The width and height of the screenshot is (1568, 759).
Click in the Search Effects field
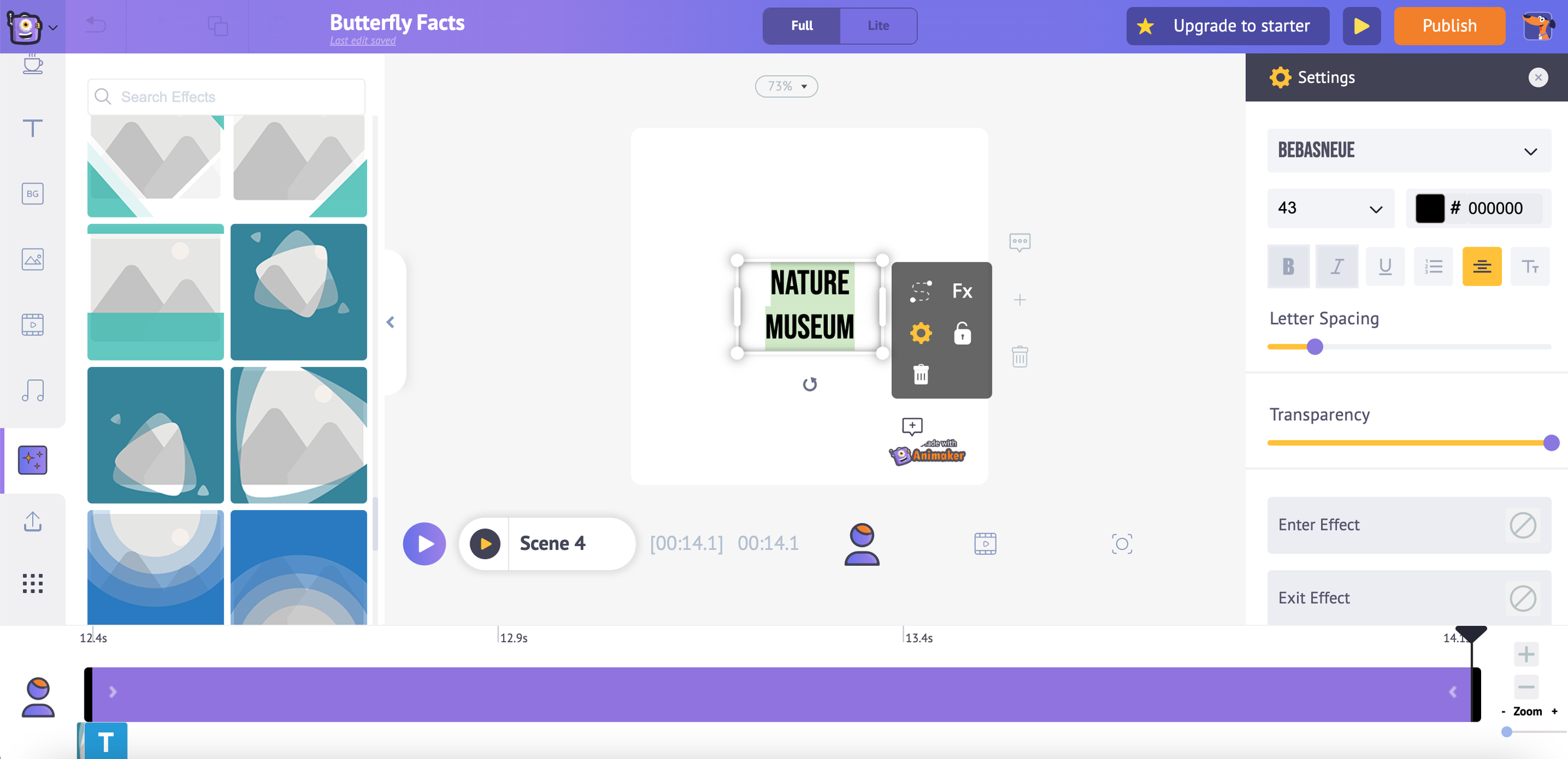click(x=226, y=97)
